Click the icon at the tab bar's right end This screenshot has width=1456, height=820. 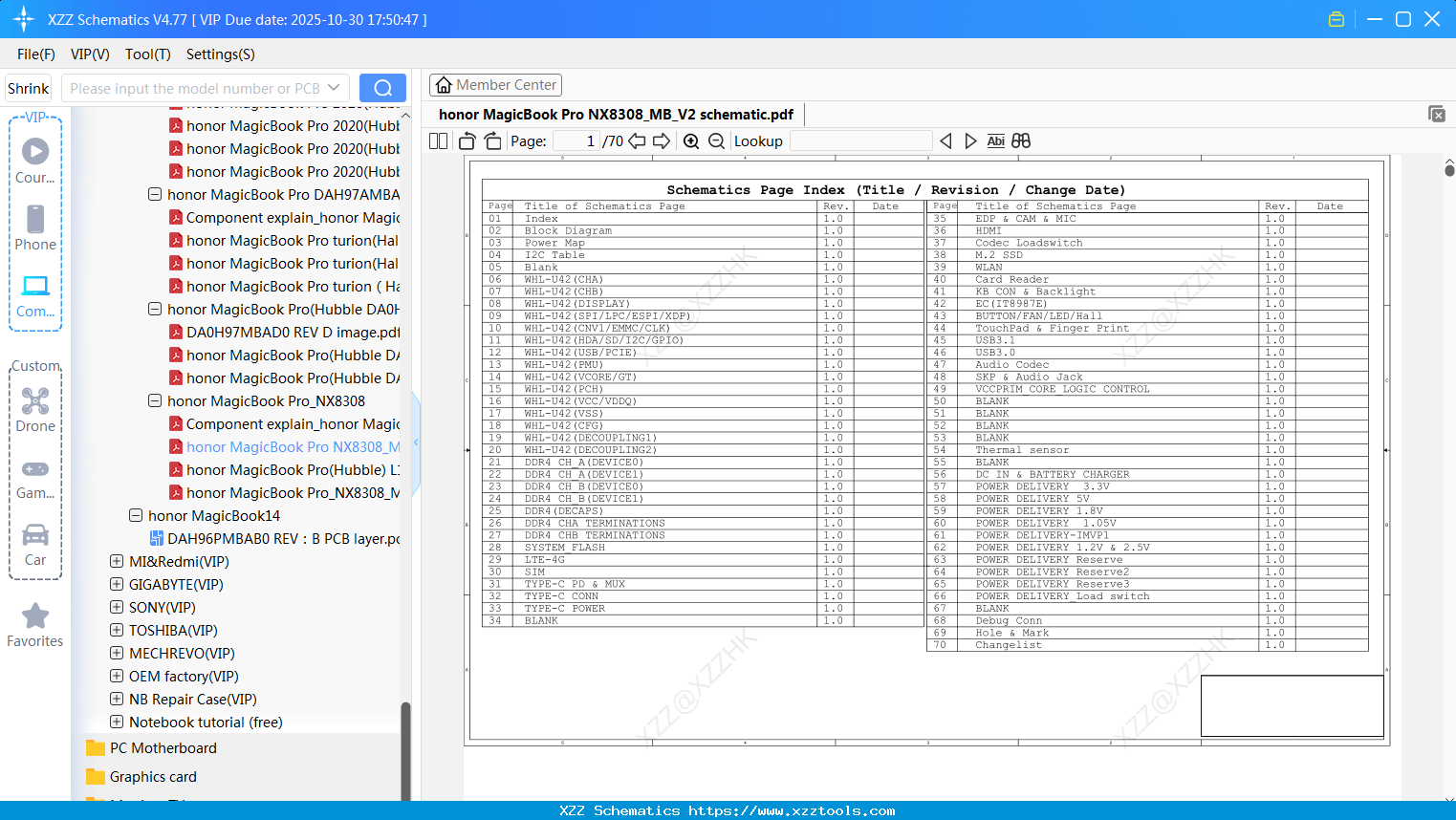coord(1437,114)
